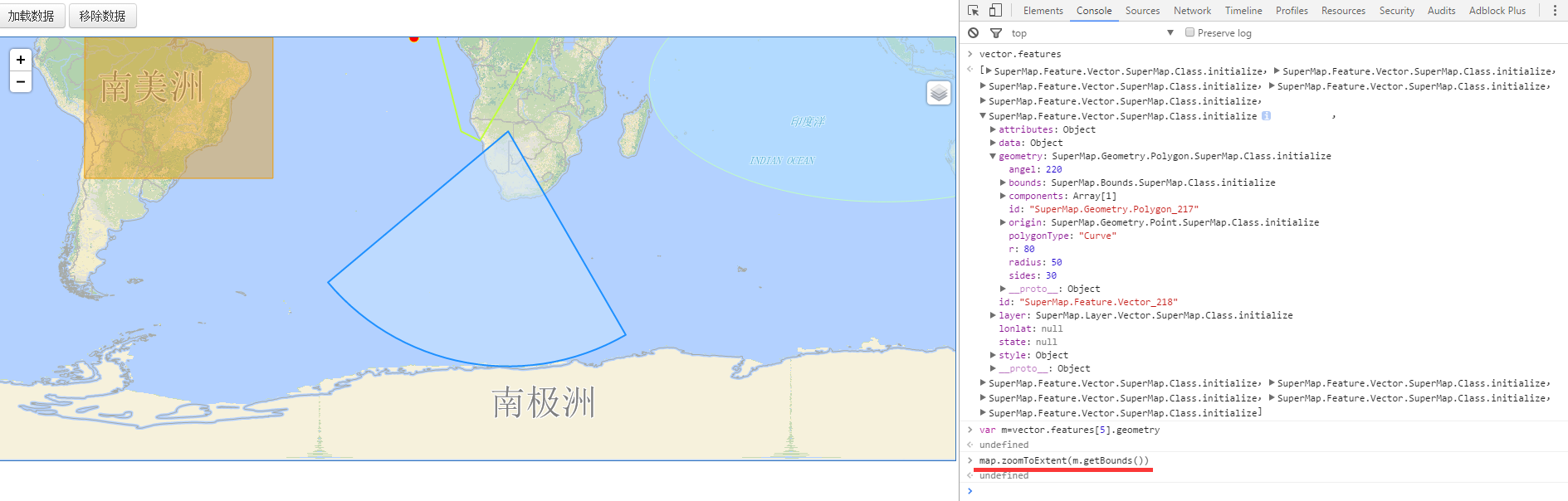Switch to the Network tab
The image size is (1568, 501).
pos(1192,11)
